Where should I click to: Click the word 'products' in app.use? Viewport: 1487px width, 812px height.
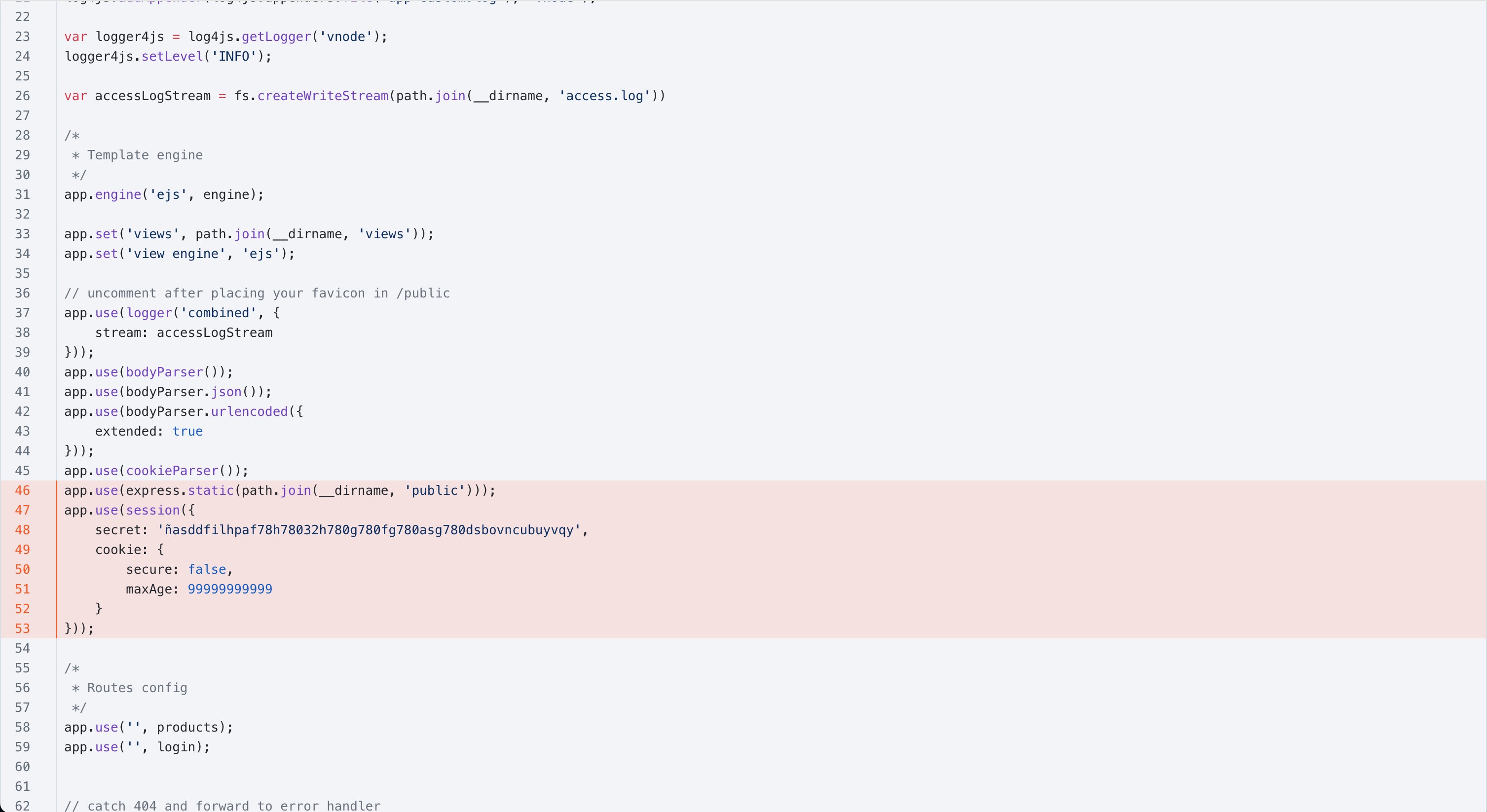pyautogui.click(x=187, y=727)
